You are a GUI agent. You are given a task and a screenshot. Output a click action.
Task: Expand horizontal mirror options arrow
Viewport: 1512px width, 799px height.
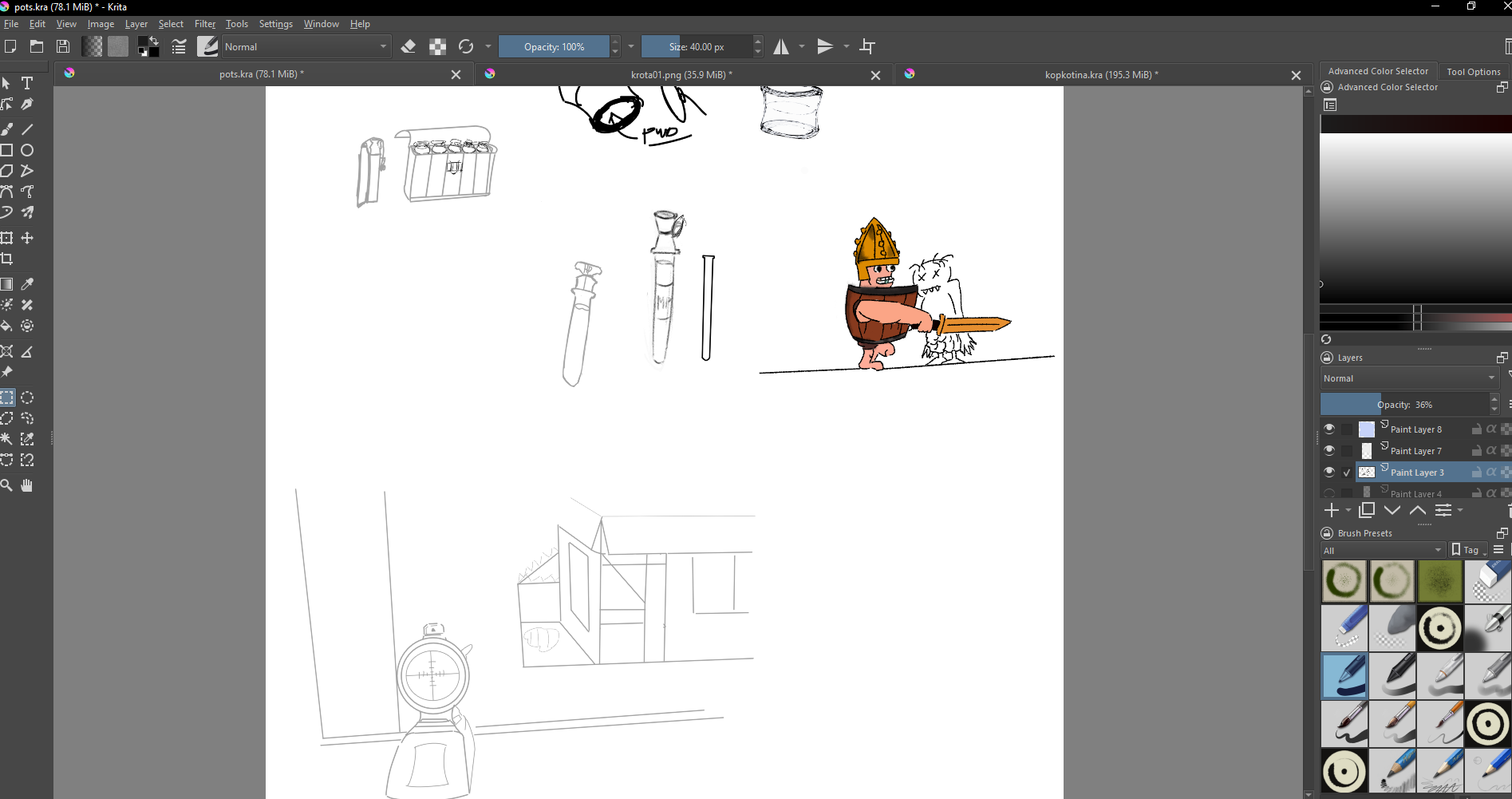(x=802, y=46)
